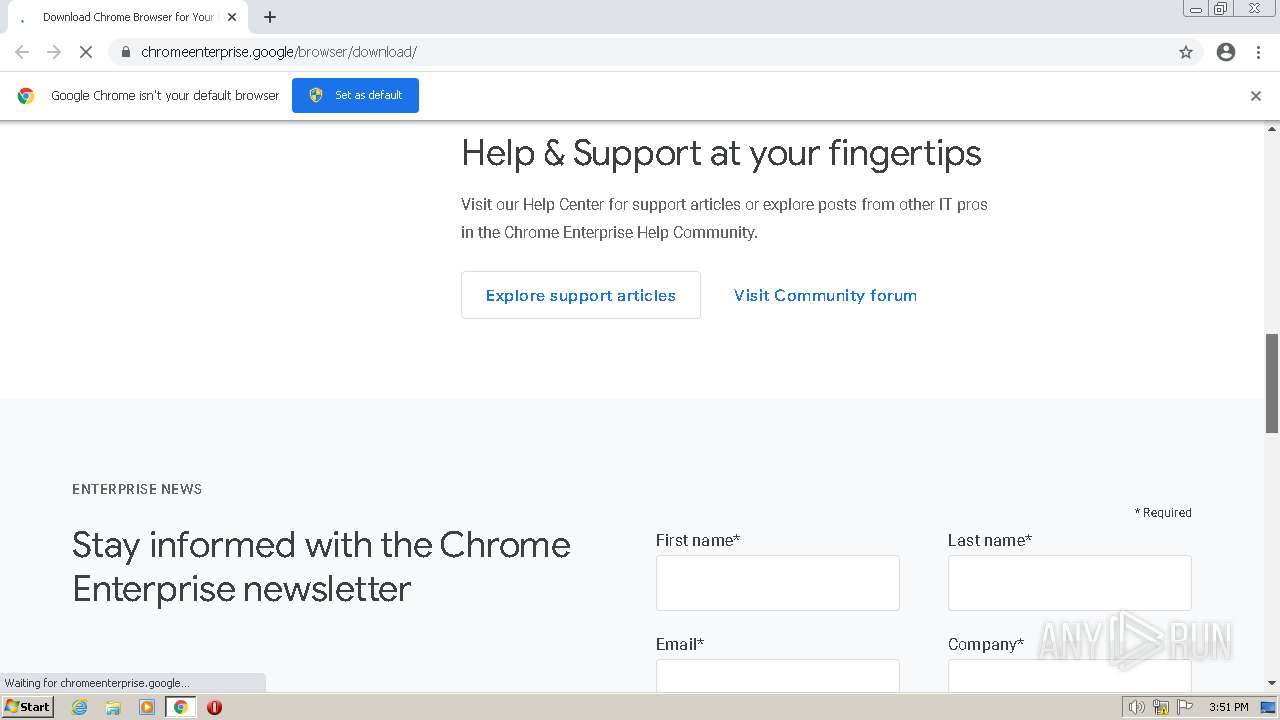The width and height of the screenshot is (1280, 720).
Task: Click ENTERPRISE NEWS heading text
Action: coord(137,489)
